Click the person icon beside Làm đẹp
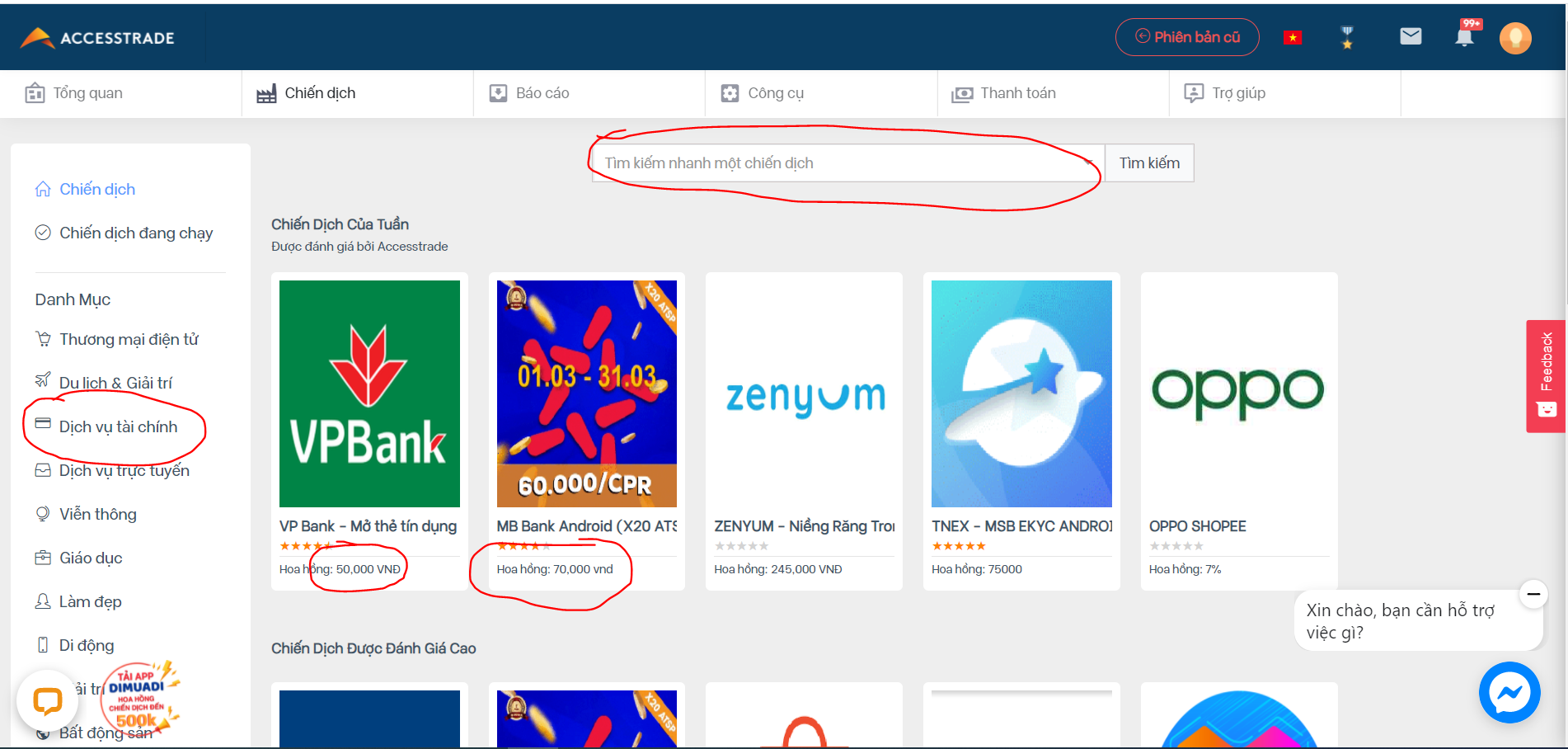The image size is (1568, 749). coord(43,601)
